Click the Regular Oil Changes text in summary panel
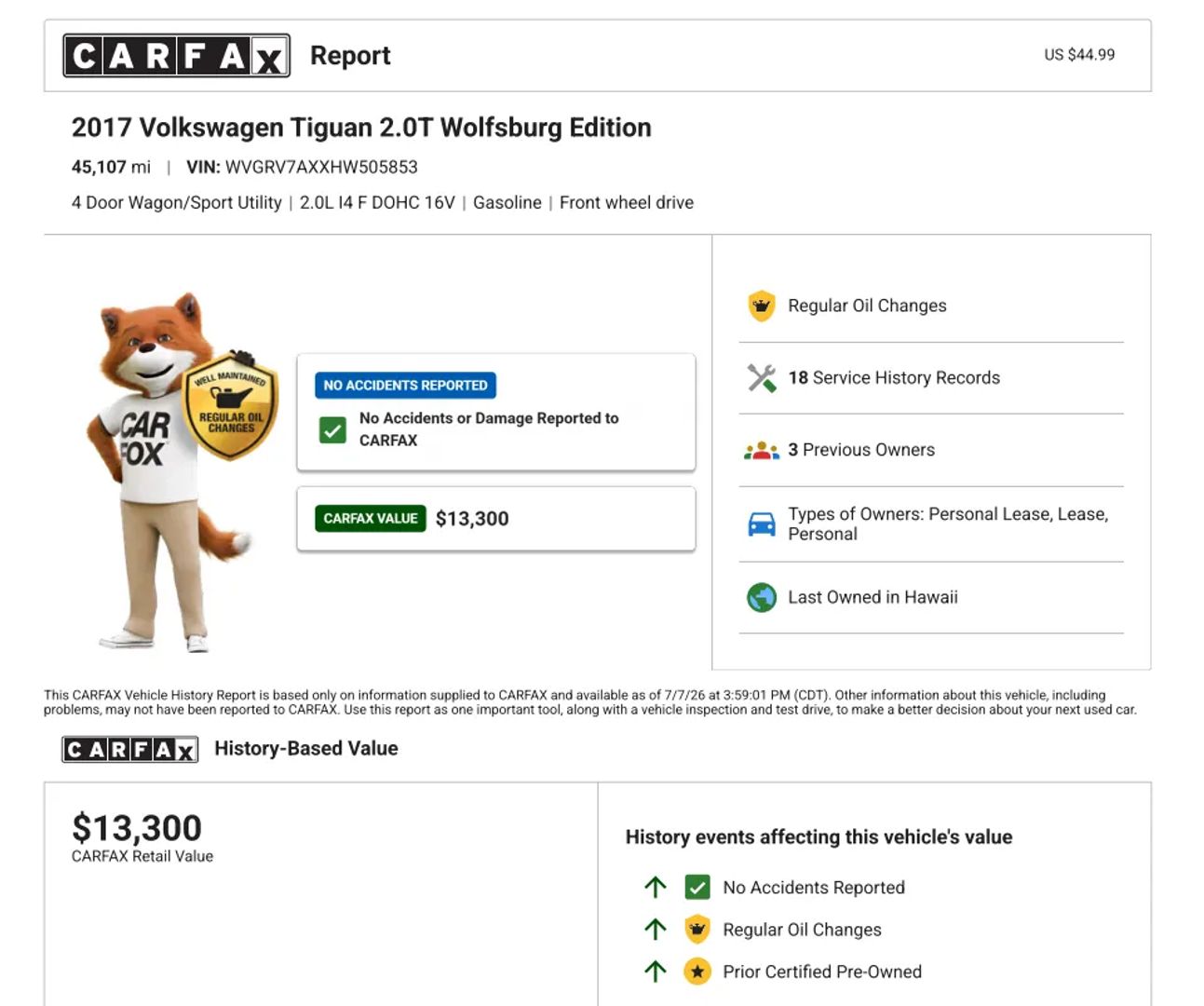Screen dimensions: 1204x1006 point(867,306)
